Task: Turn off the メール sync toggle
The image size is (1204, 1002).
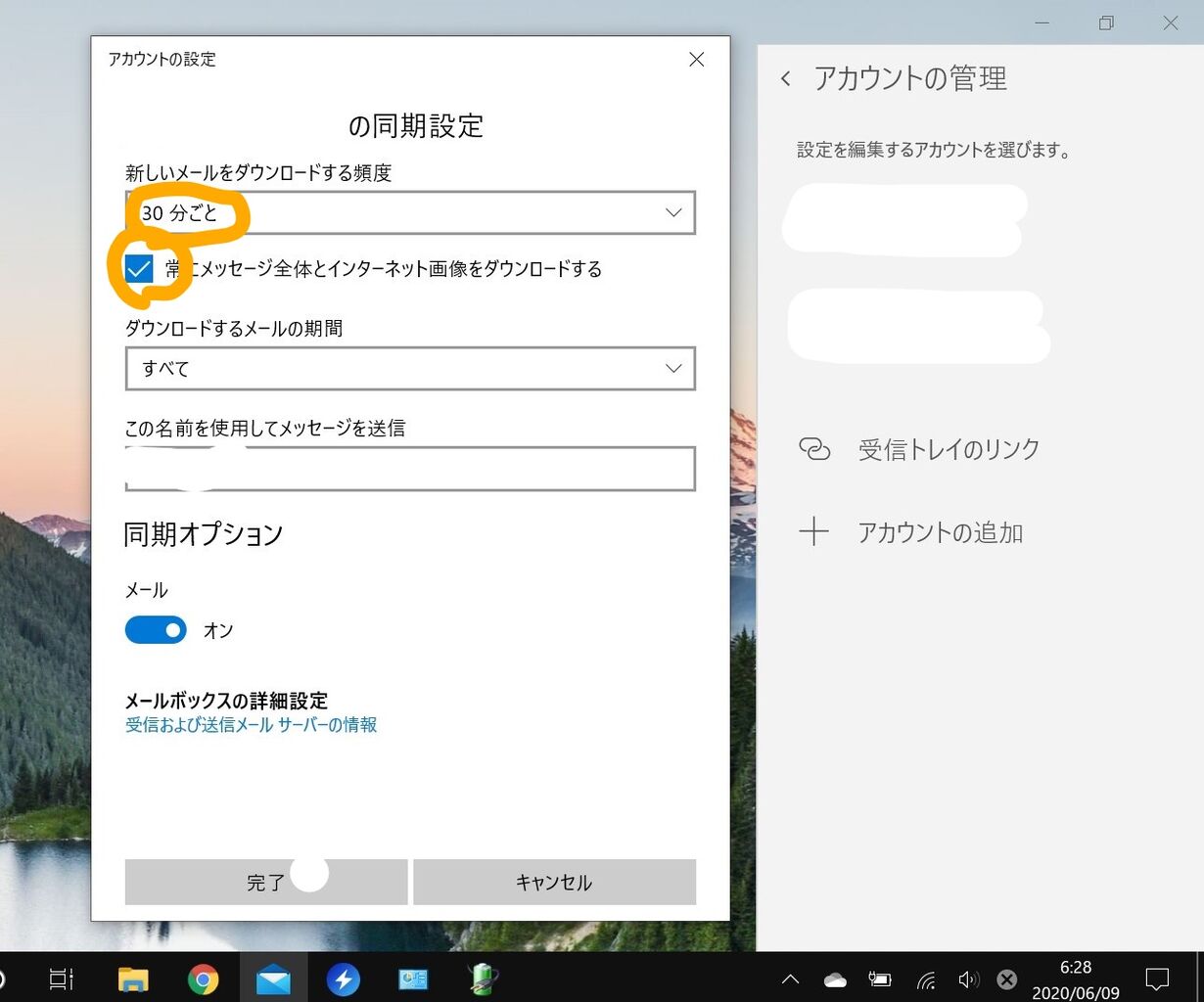Action: pyautogui.click(x=156, y=629)
